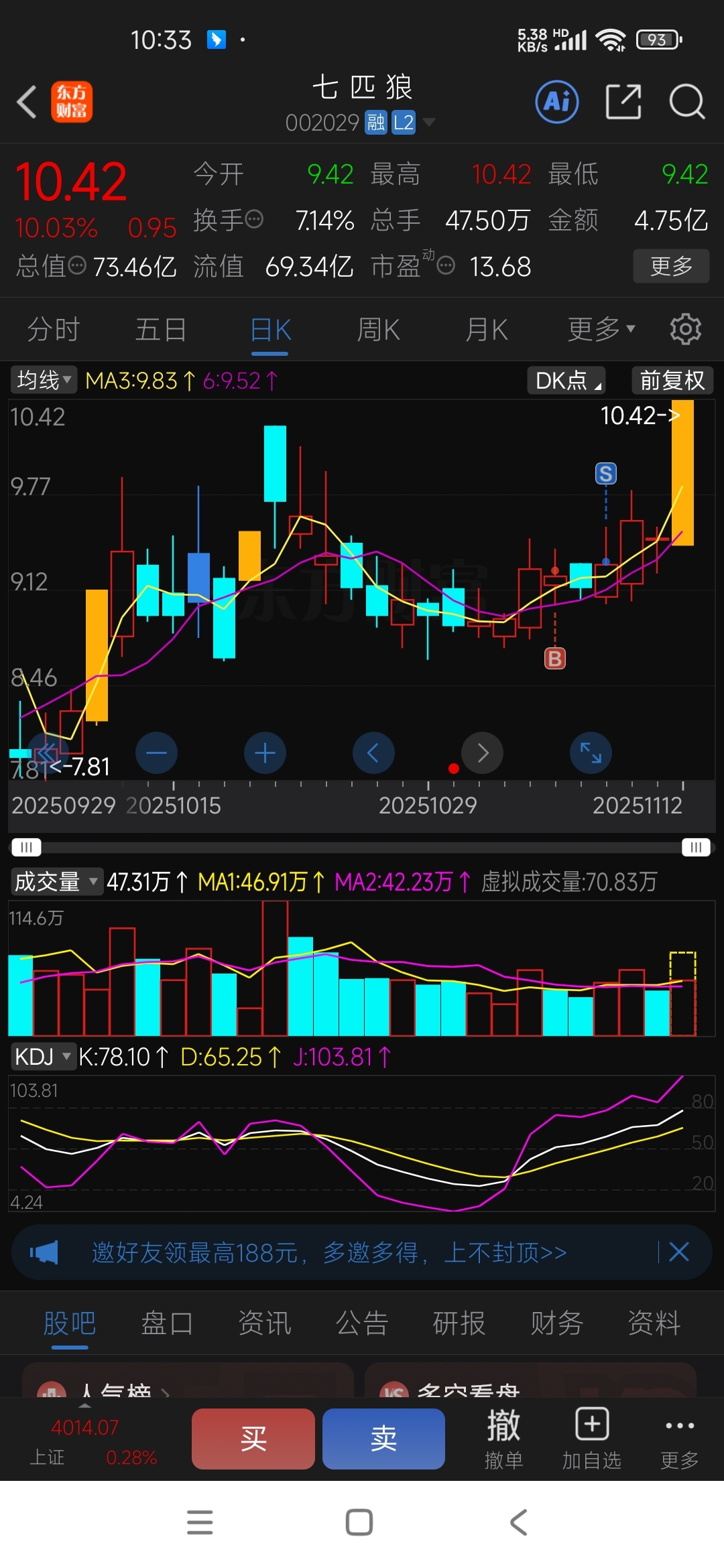
Task: Expand 更多 chart period dropdown
Action: coord(601,329)
